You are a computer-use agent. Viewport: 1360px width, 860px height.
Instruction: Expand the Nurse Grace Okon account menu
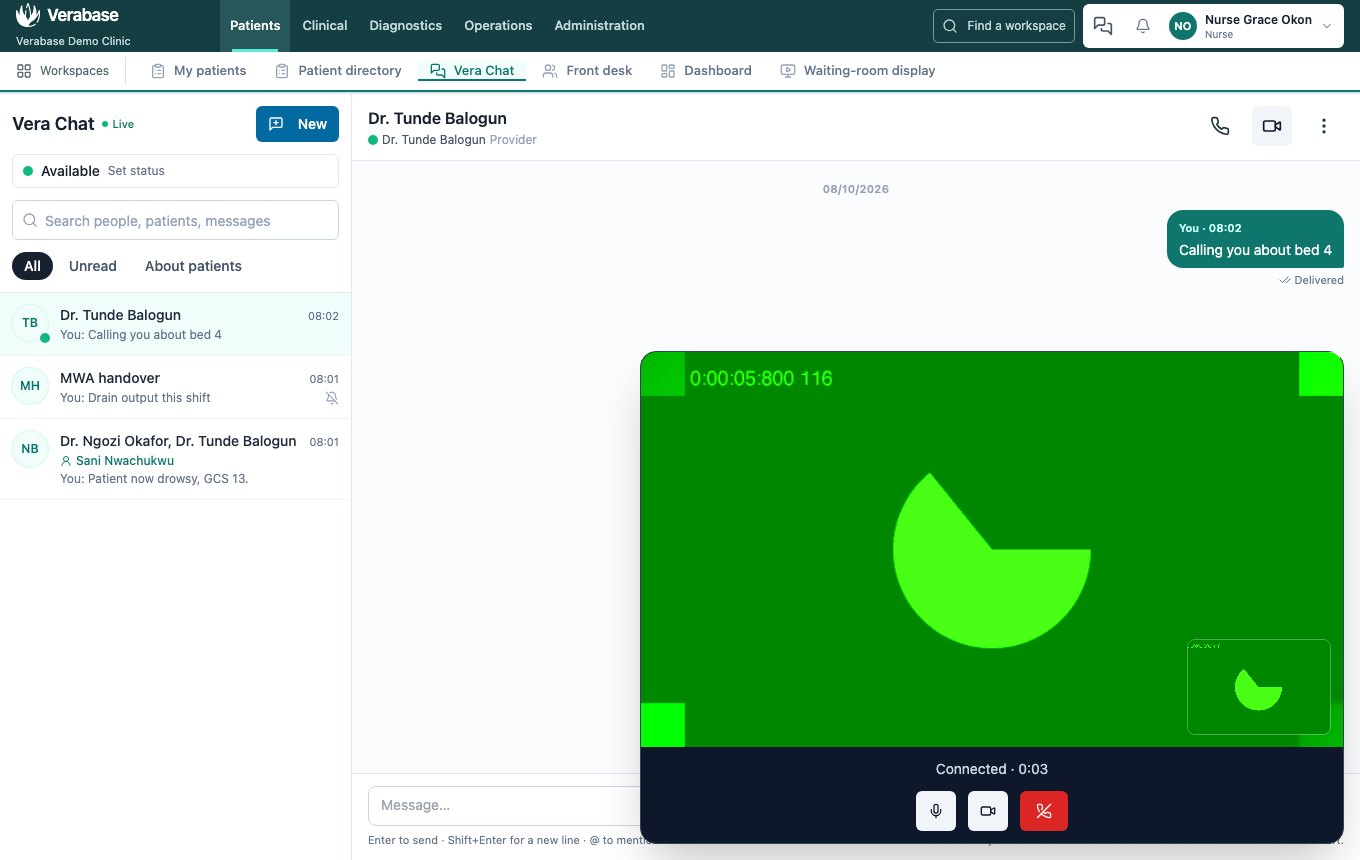pyautogui.click(x=1252, y=26)
